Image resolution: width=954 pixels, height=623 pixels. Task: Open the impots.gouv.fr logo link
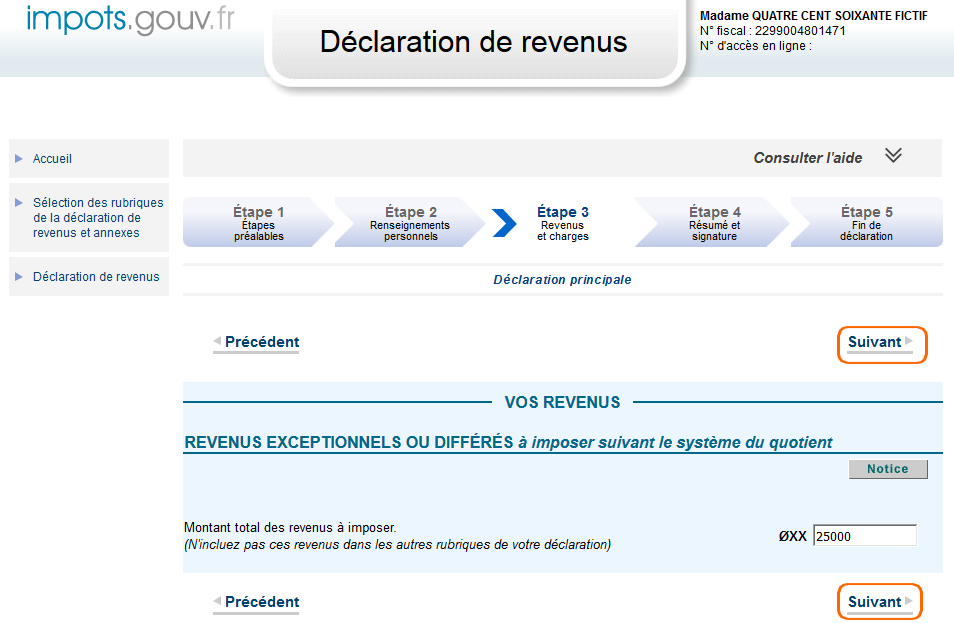[130, 19]
